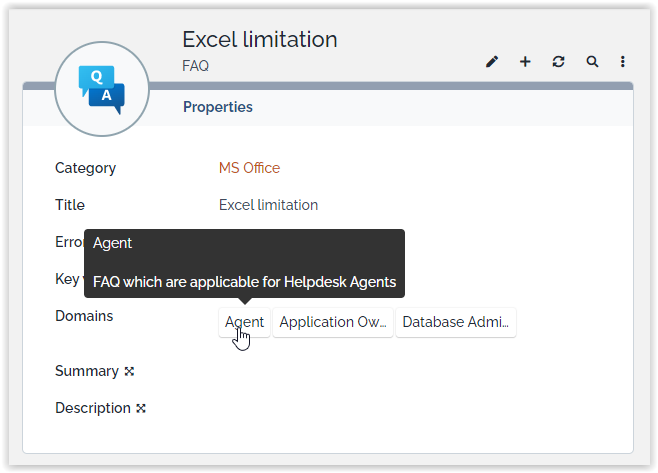This screenshot has height=473, width=658.
Task: Open the MS Office category link
Action: [x=249, y=168]
